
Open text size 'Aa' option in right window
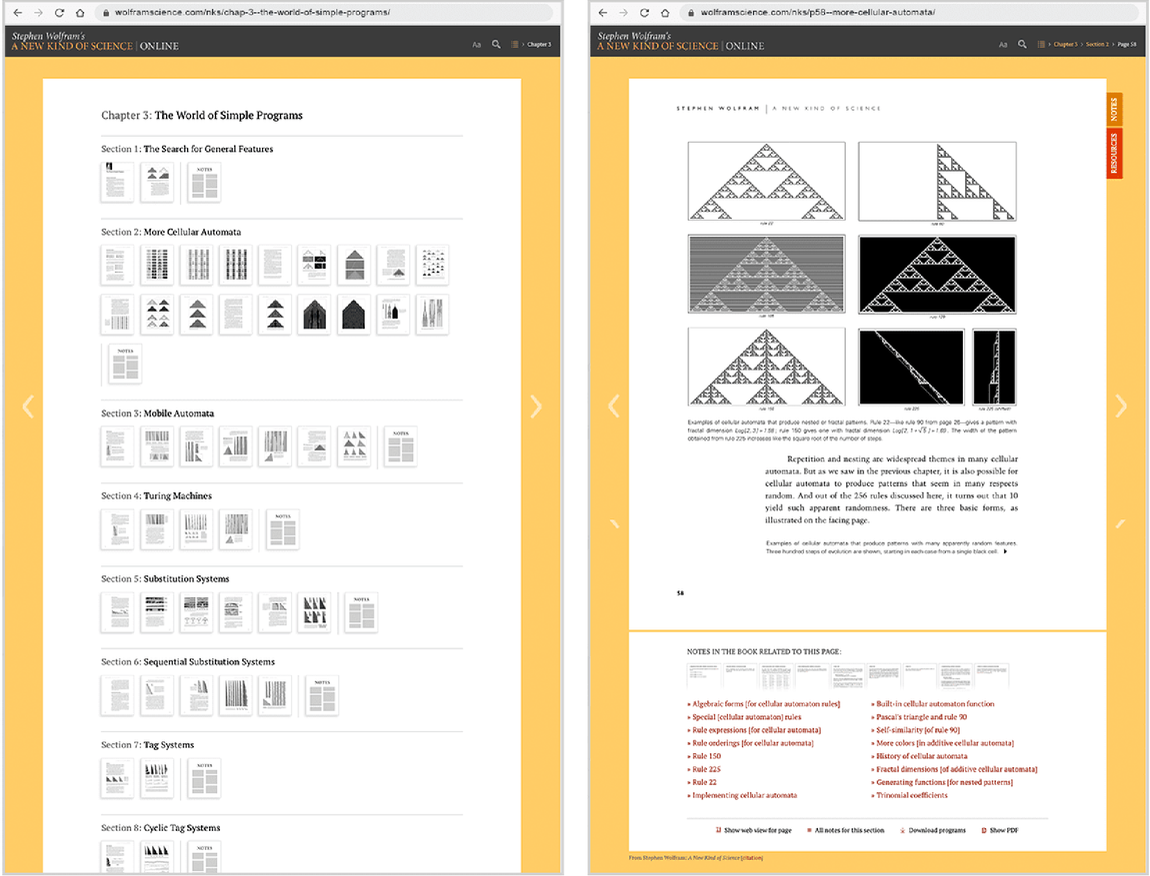pos(1003,44)
